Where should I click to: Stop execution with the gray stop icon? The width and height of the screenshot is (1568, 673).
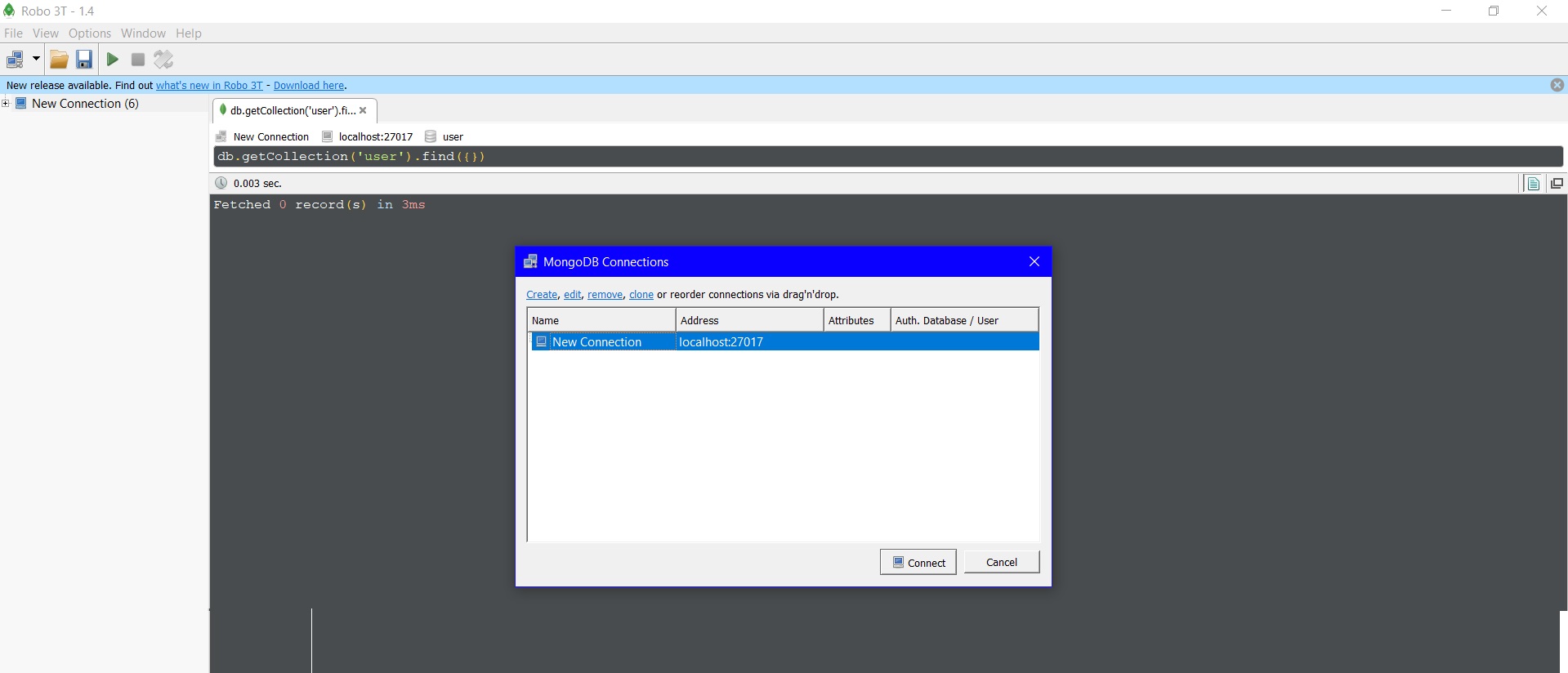[x=138, y=60]
